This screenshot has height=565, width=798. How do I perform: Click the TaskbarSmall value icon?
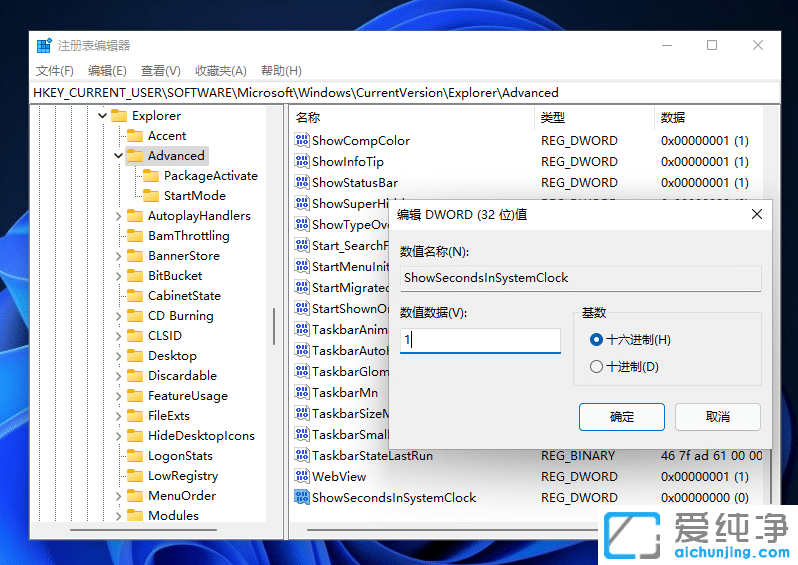click(x=302, y=434)
